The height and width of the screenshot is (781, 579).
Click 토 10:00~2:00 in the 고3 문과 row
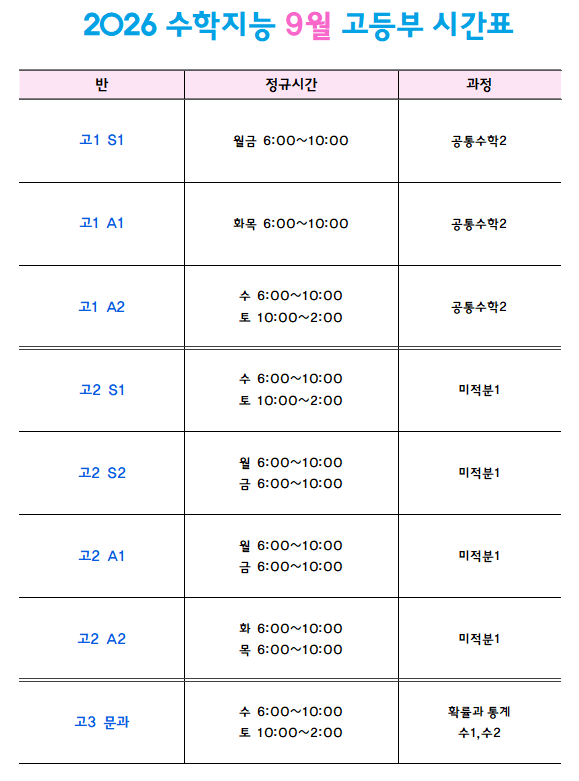pos(291,733)
